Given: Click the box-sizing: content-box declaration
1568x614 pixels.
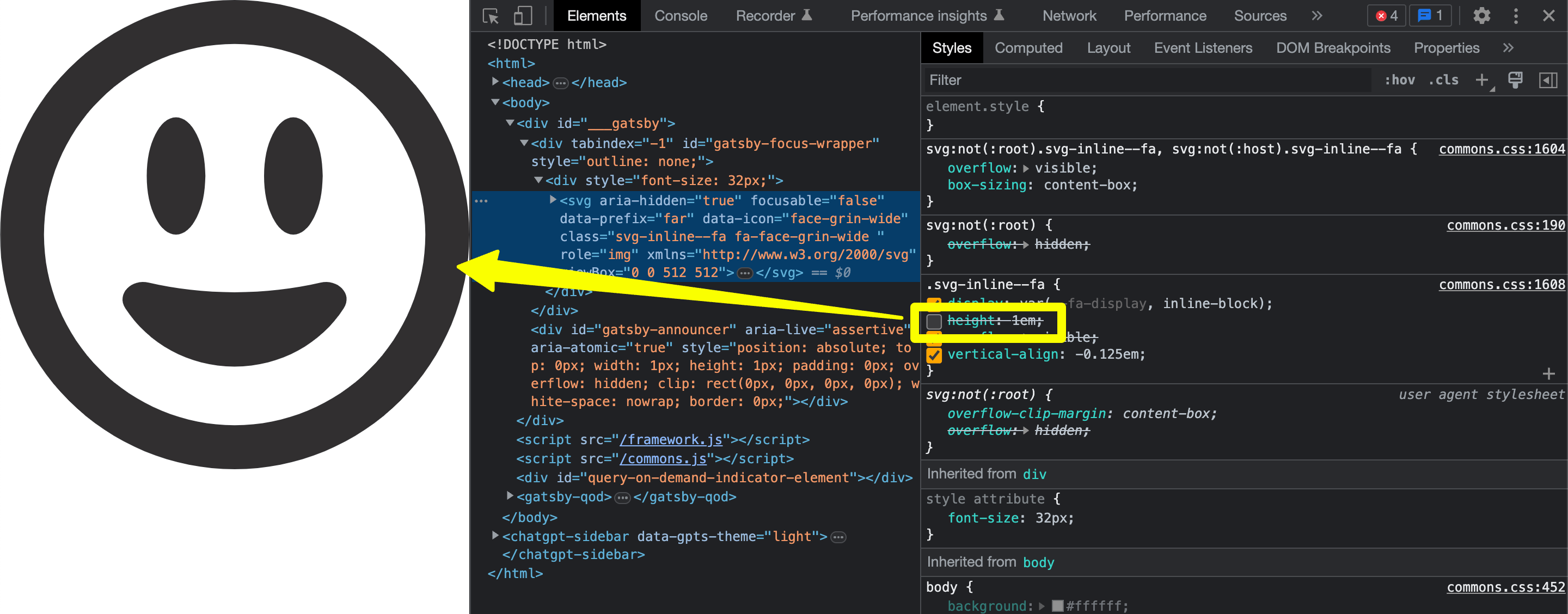Looking at the screenshot, I should point(1042,186).
